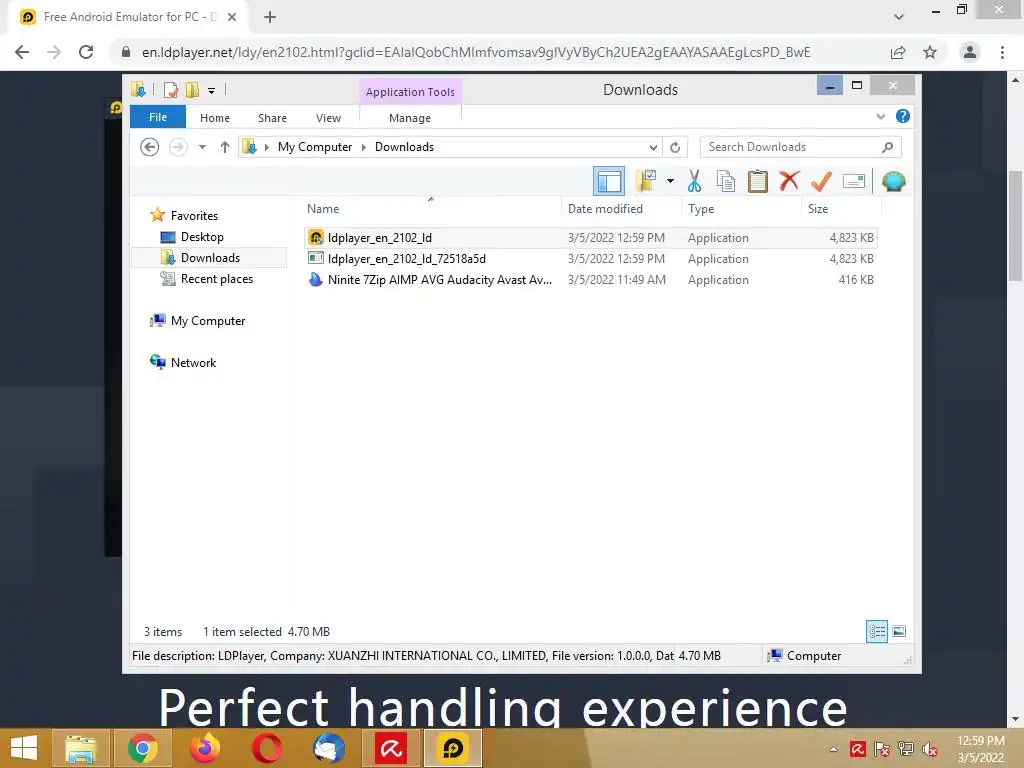1024x768 pixels.
Task: Click the Copy icon in Explorer toolbar
Action: coord(726,182)
